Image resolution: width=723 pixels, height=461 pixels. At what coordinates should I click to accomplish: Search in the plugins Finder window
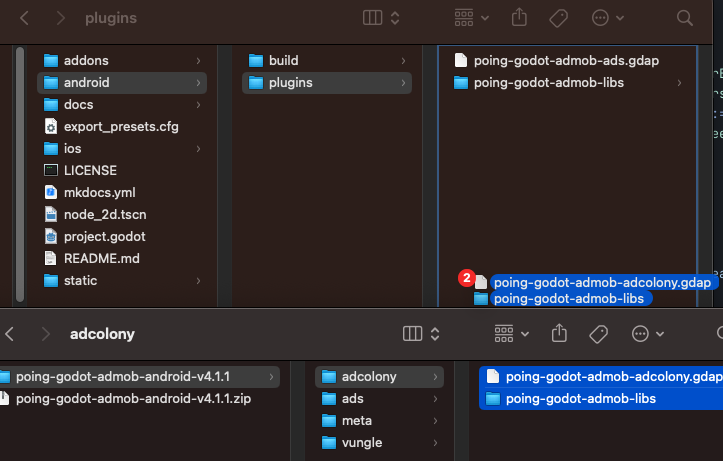coord(685,18)
